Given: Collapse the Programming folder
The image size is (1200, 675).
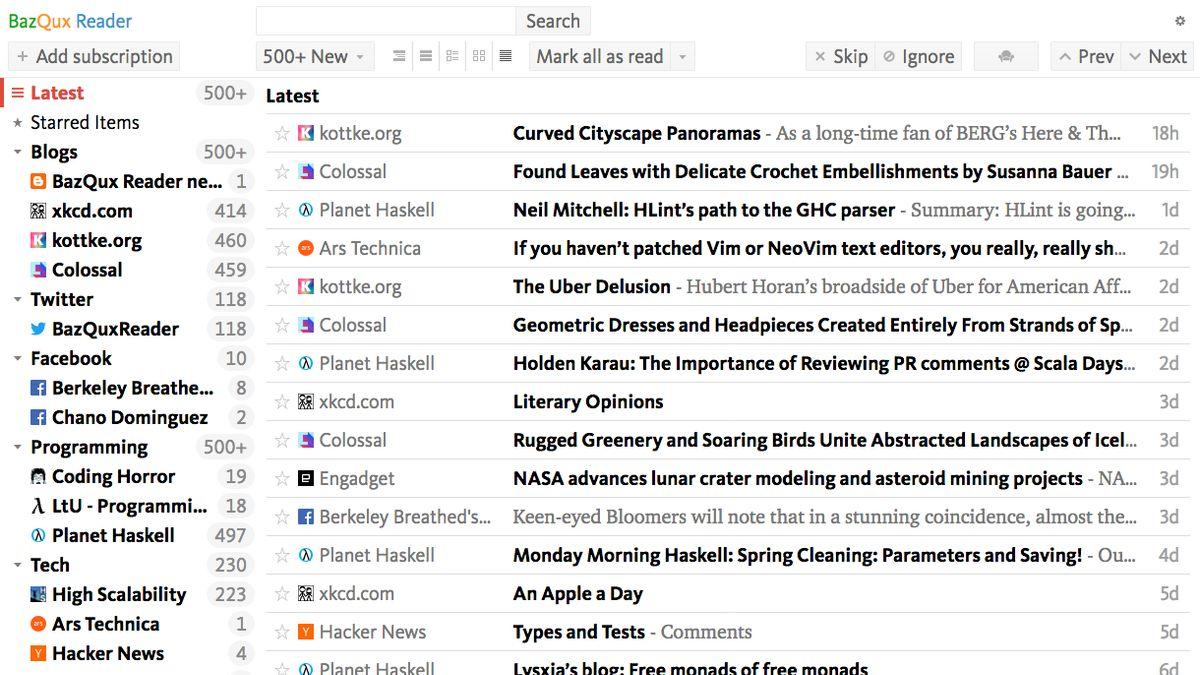Looking at the screenshot, I should 17,447.
